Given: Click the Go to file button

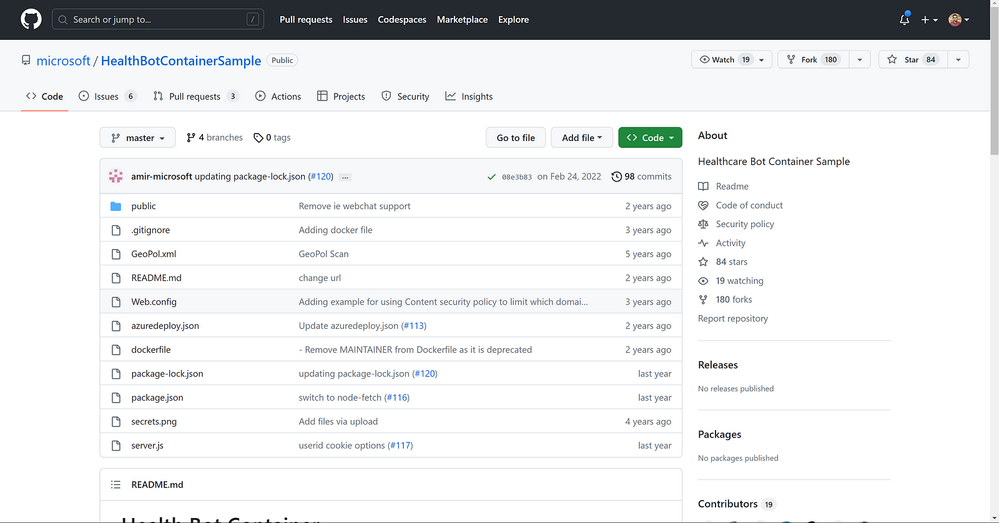Looking at the screenshot, I should pyautogui.click(x=515, y=138).
